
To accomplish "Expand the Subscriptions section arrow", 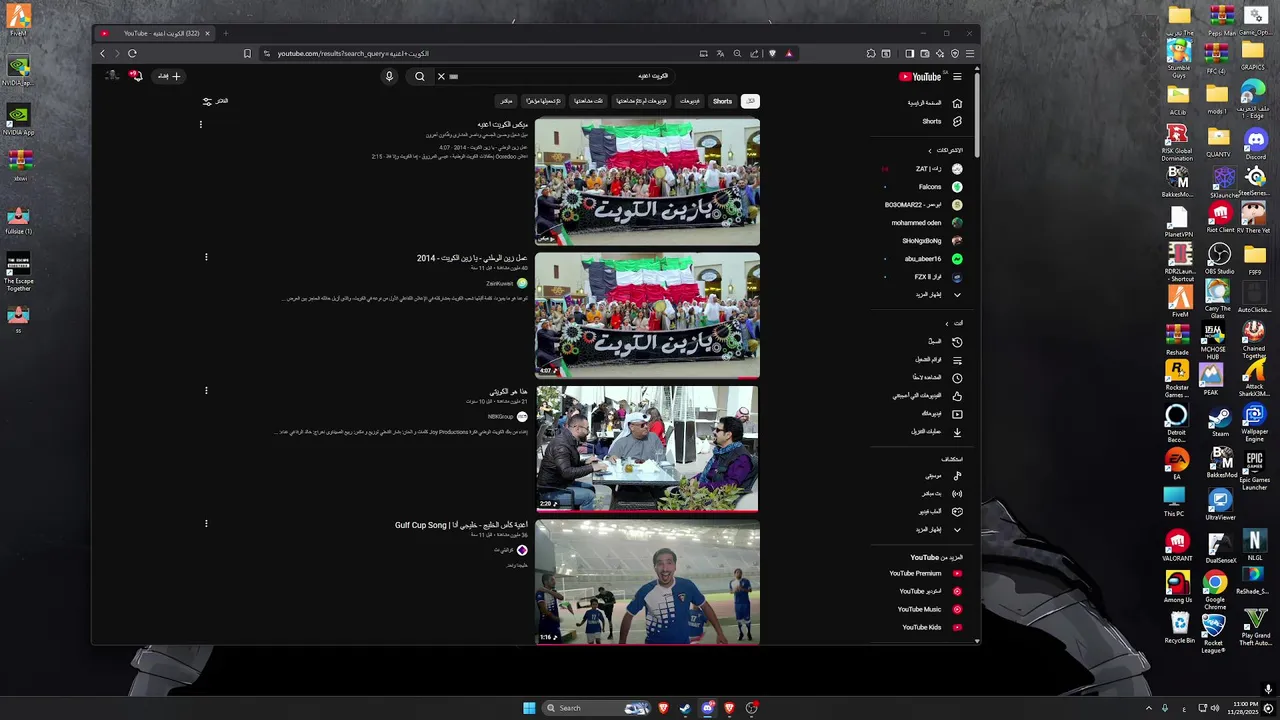I will coord(930,151).
